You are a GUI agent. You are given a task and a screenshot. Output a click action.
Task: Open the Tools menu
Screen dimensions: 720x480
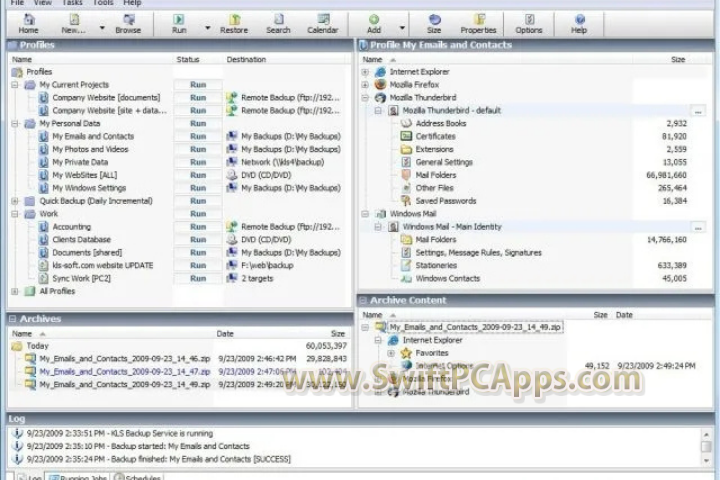point(103,3)
